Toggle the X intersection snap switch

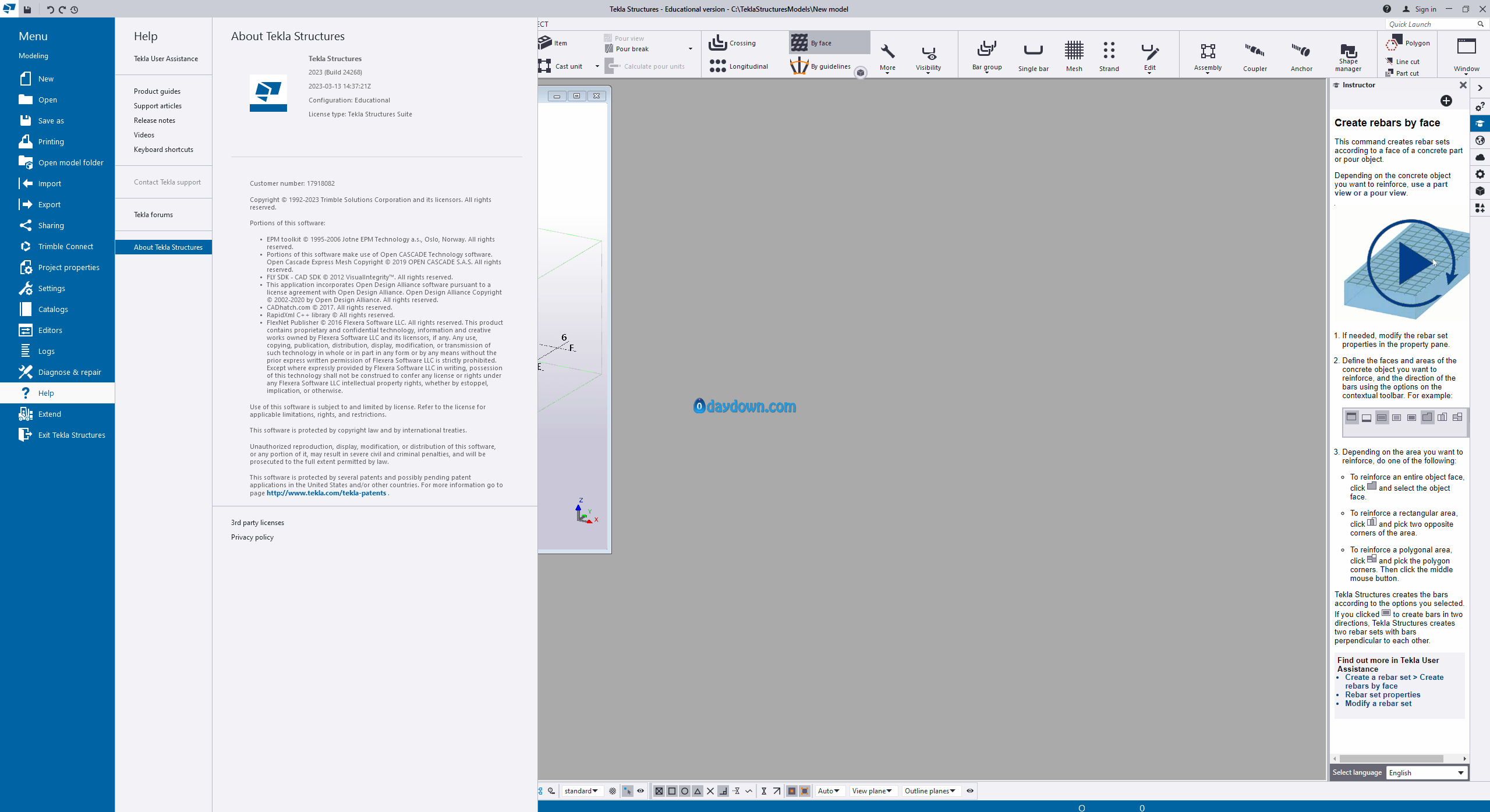coord(710,791)
